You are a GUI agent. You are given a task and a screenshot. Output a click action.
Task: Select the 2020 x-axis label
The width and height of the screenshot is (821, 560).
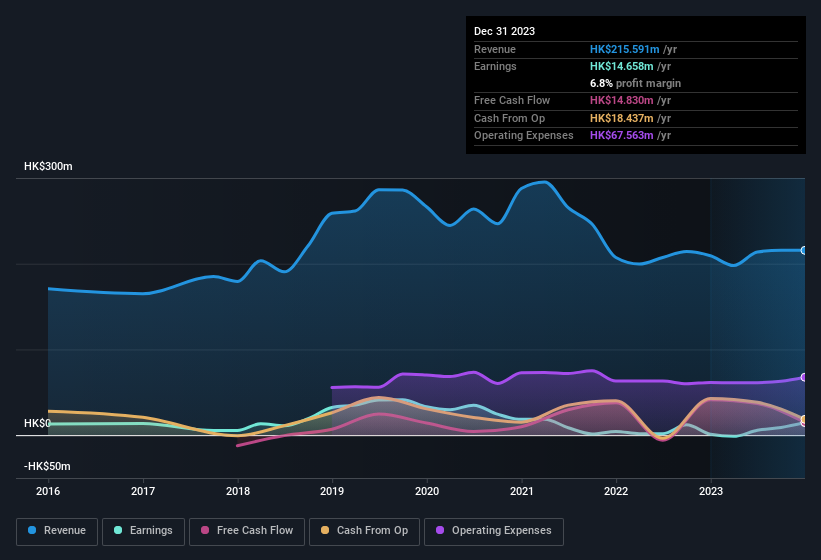(427, 491)
